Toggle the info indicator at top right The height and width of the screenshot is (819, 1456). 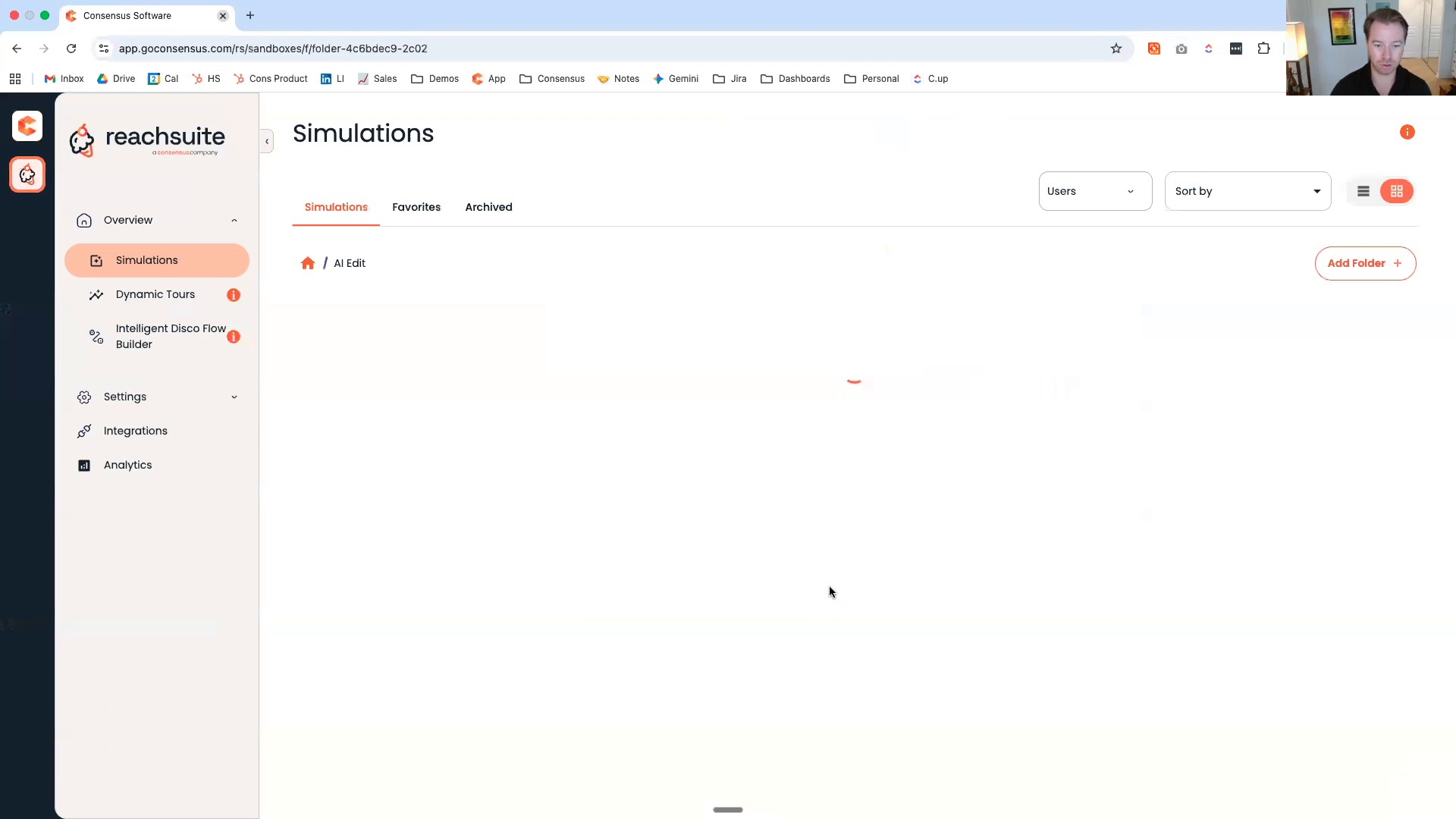1407,131
